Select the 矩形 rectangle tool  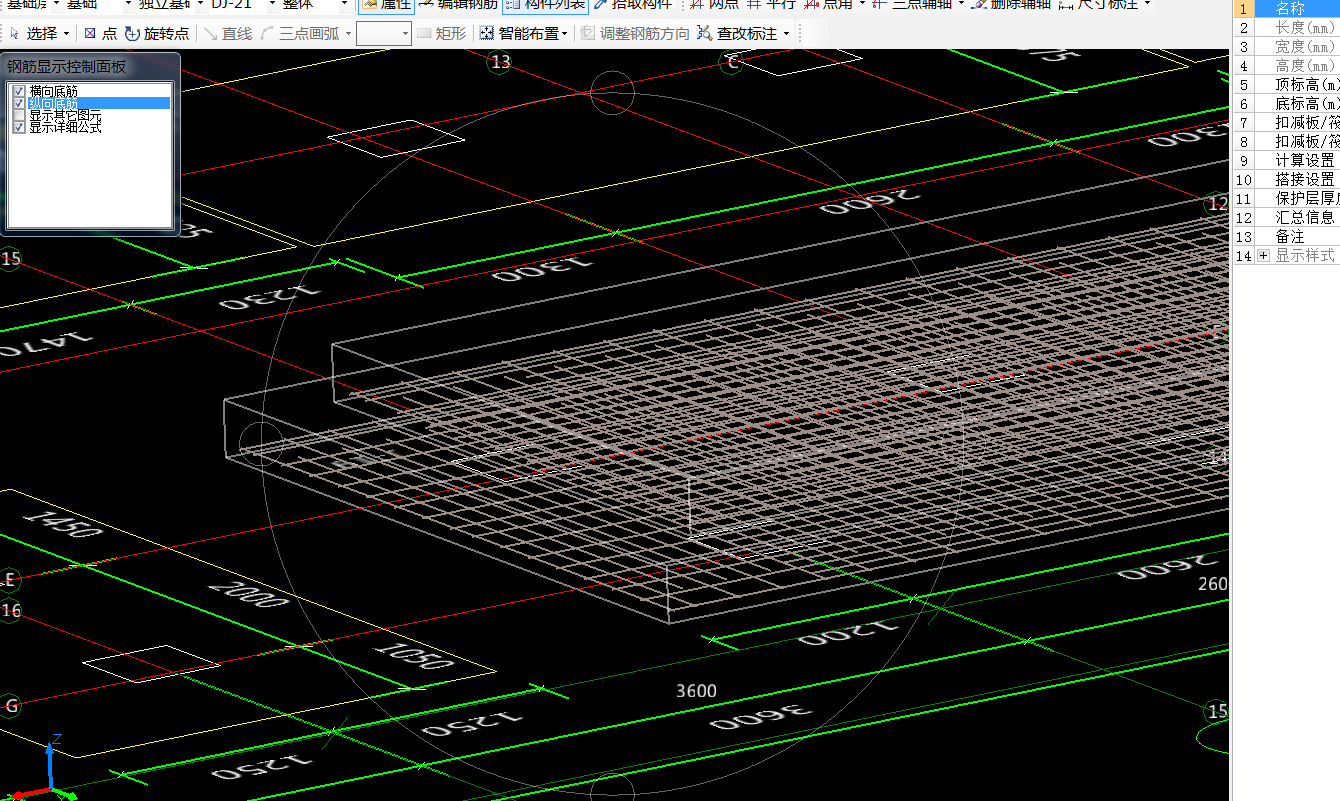[x=441, y=34]
